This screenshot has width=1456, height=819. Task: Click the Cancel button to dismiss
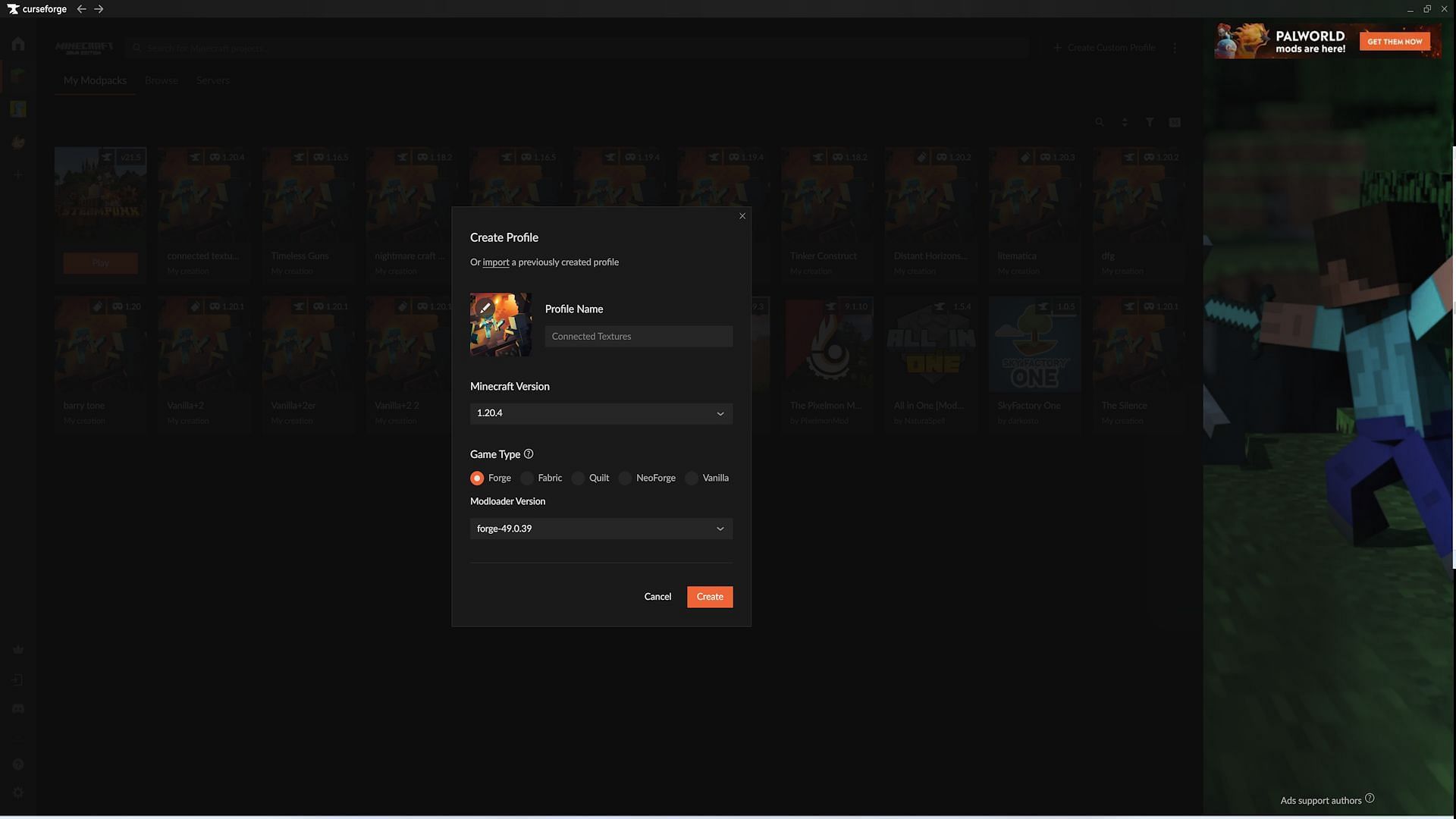click(657, 596)
